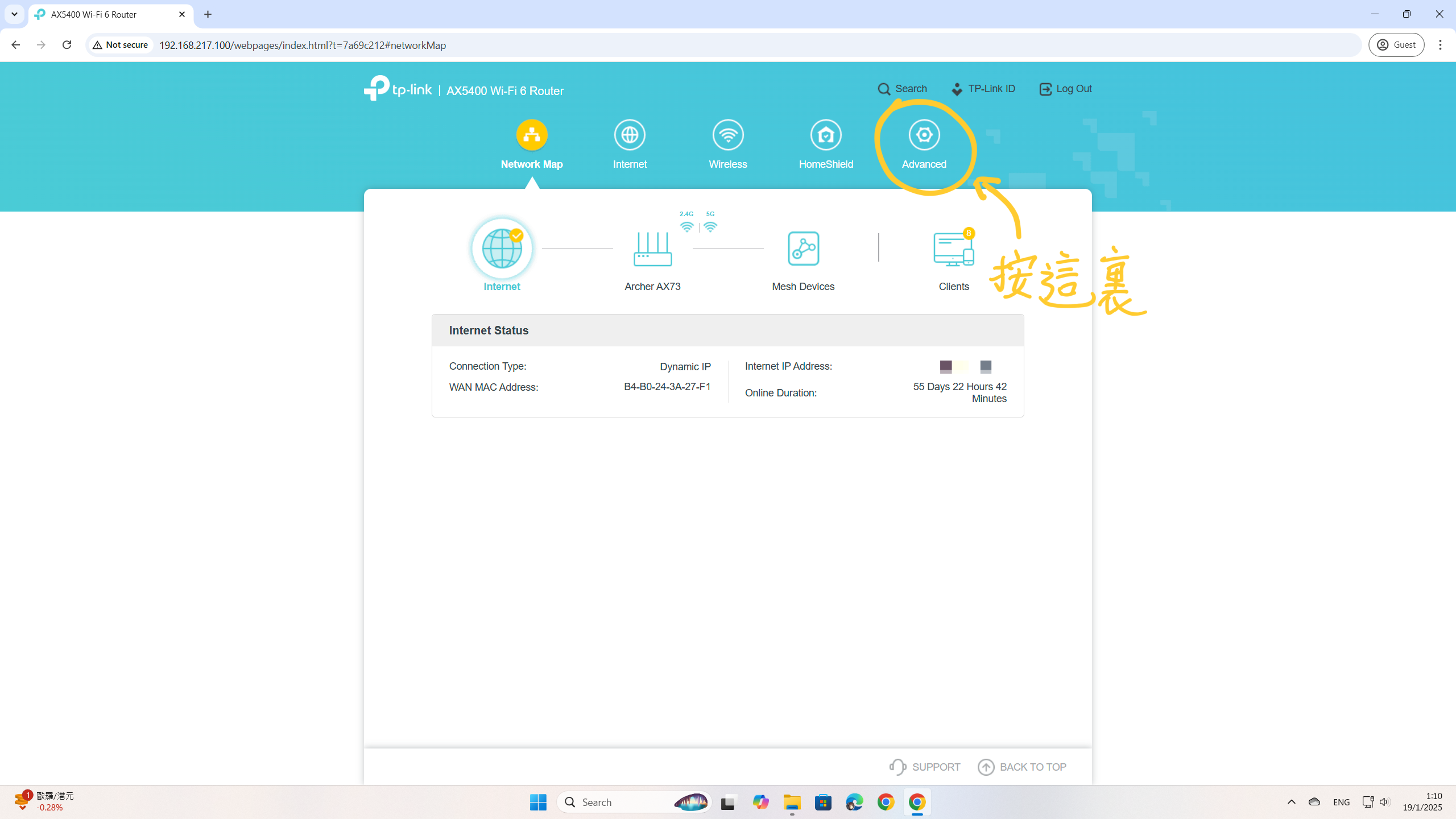Screen dimensions: 1456x819
Task: Open the OneDrive cloud tray icon
Action: tap(1314, 802)
